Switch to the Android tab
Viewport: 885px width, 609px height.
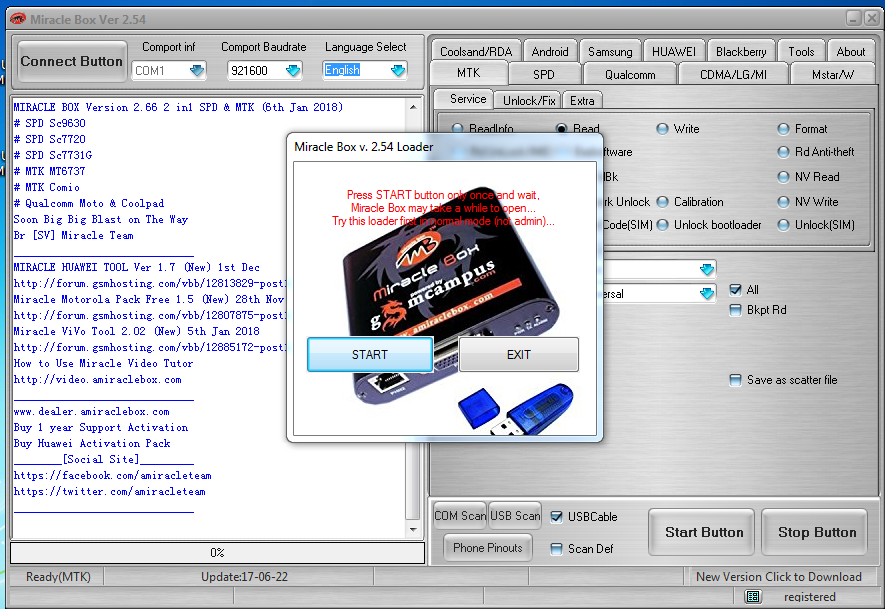point(550,52)
